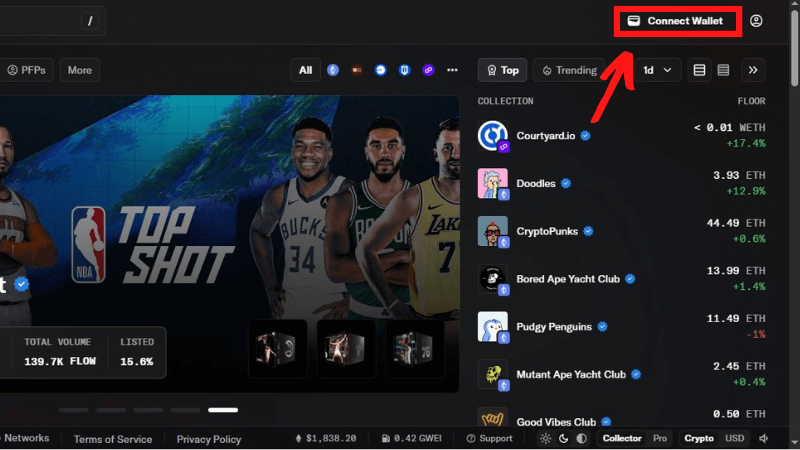Open the profile account icon
The image size is (800, 450).
[756, 21]
